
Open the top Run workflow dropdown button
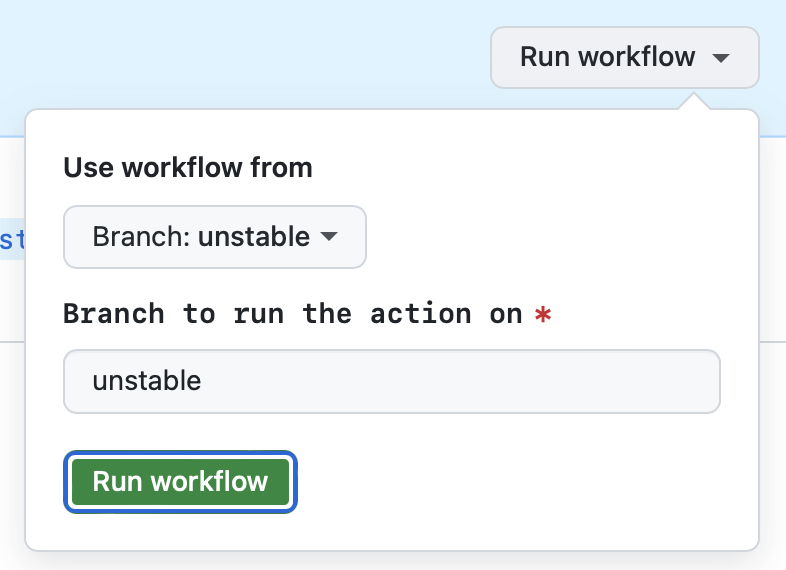point(624,57)
